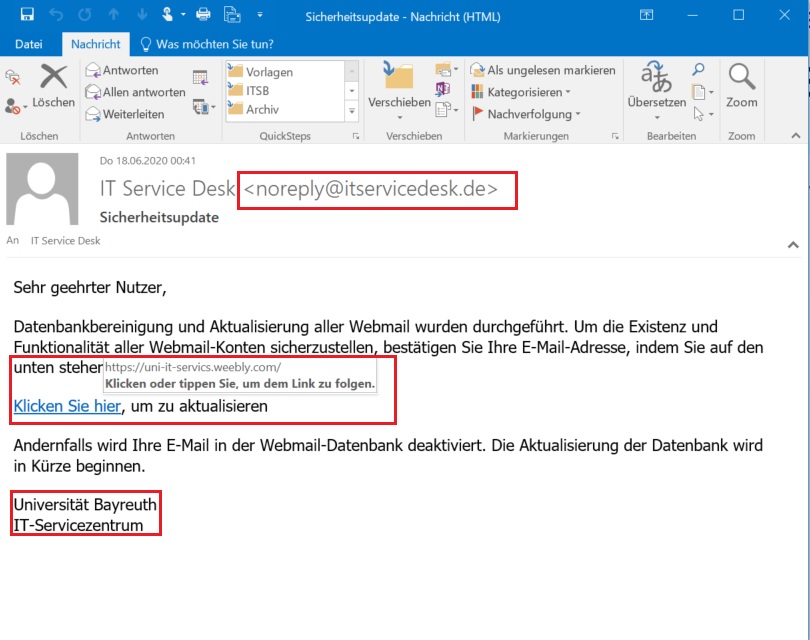The height and width of the screenshot is (640, 810).
Task: Mark email as unread
Action: (542, 70)
